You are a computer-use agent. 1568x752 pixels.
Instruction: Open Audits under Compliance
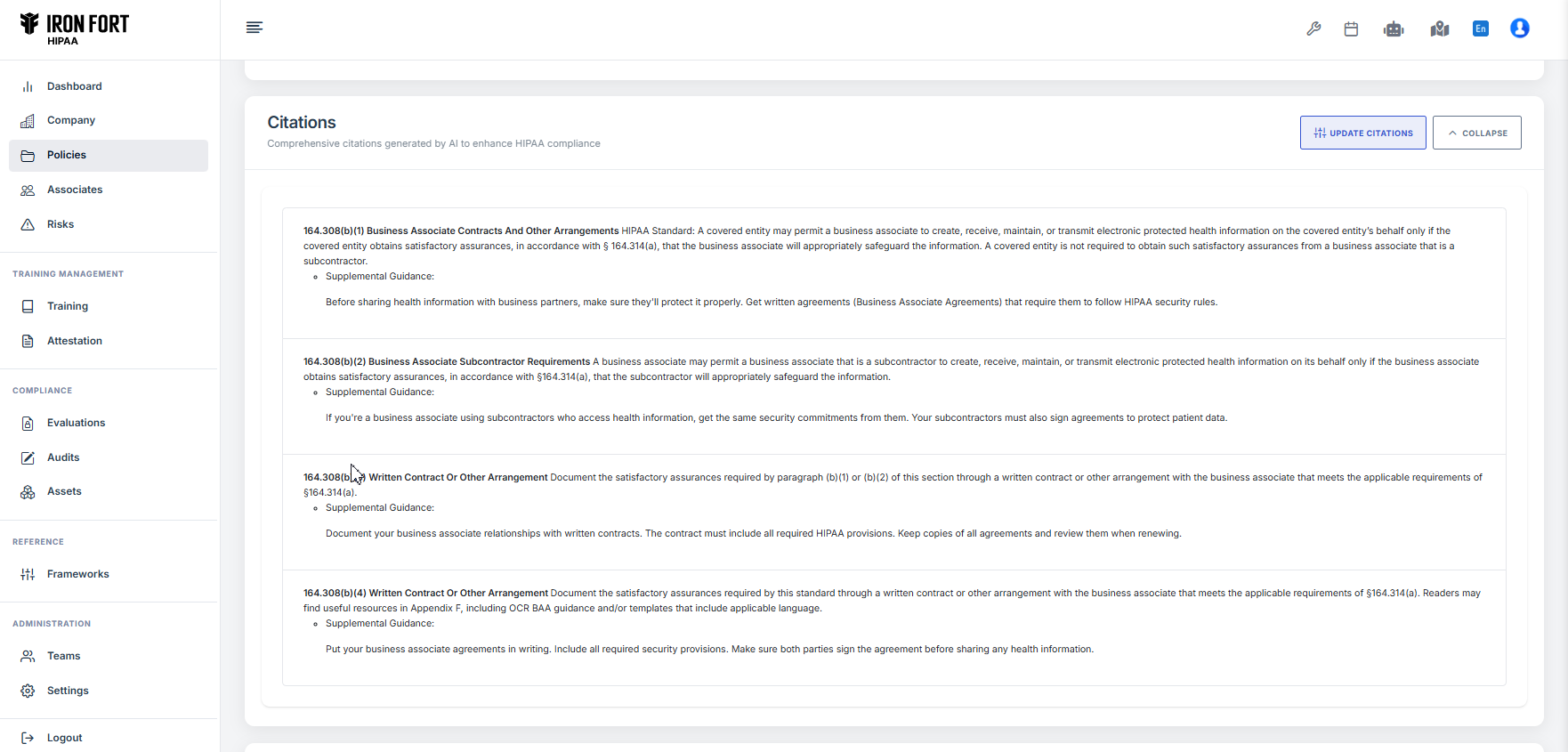63,457
